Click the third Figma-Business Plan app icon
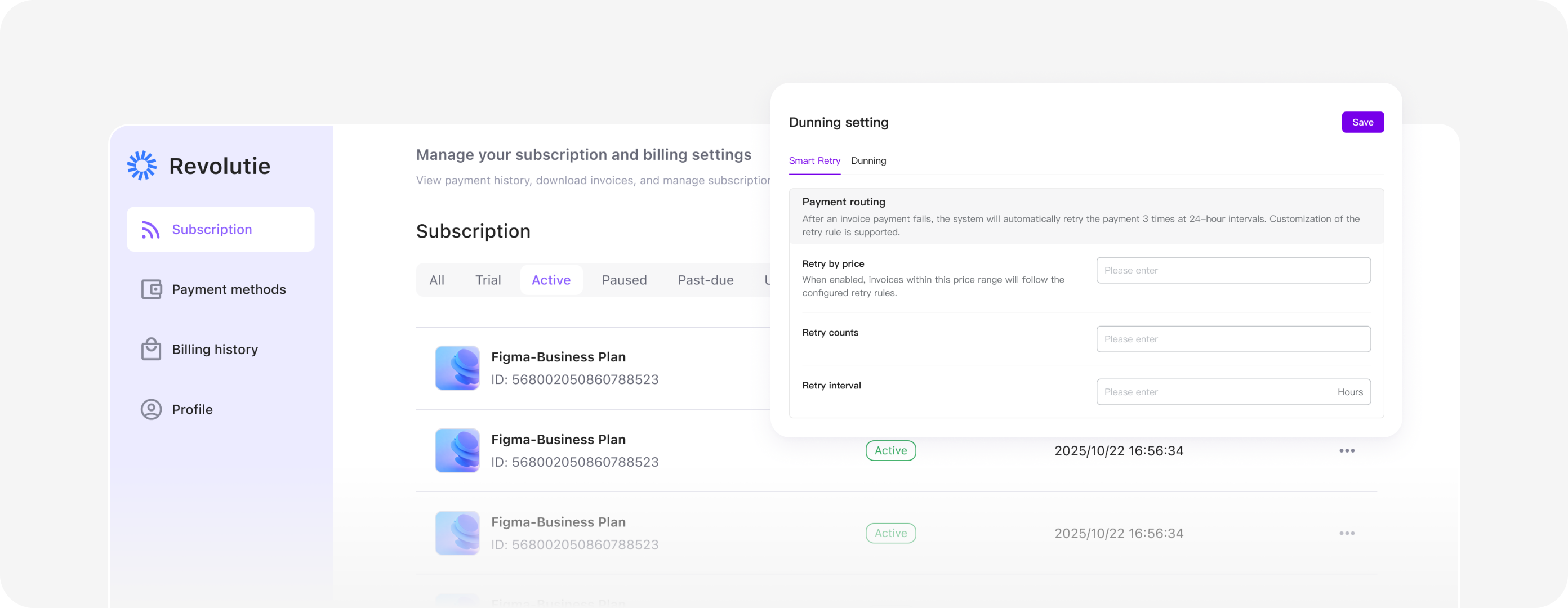The height and width of the screenshot is (608, 1568). 457,533
